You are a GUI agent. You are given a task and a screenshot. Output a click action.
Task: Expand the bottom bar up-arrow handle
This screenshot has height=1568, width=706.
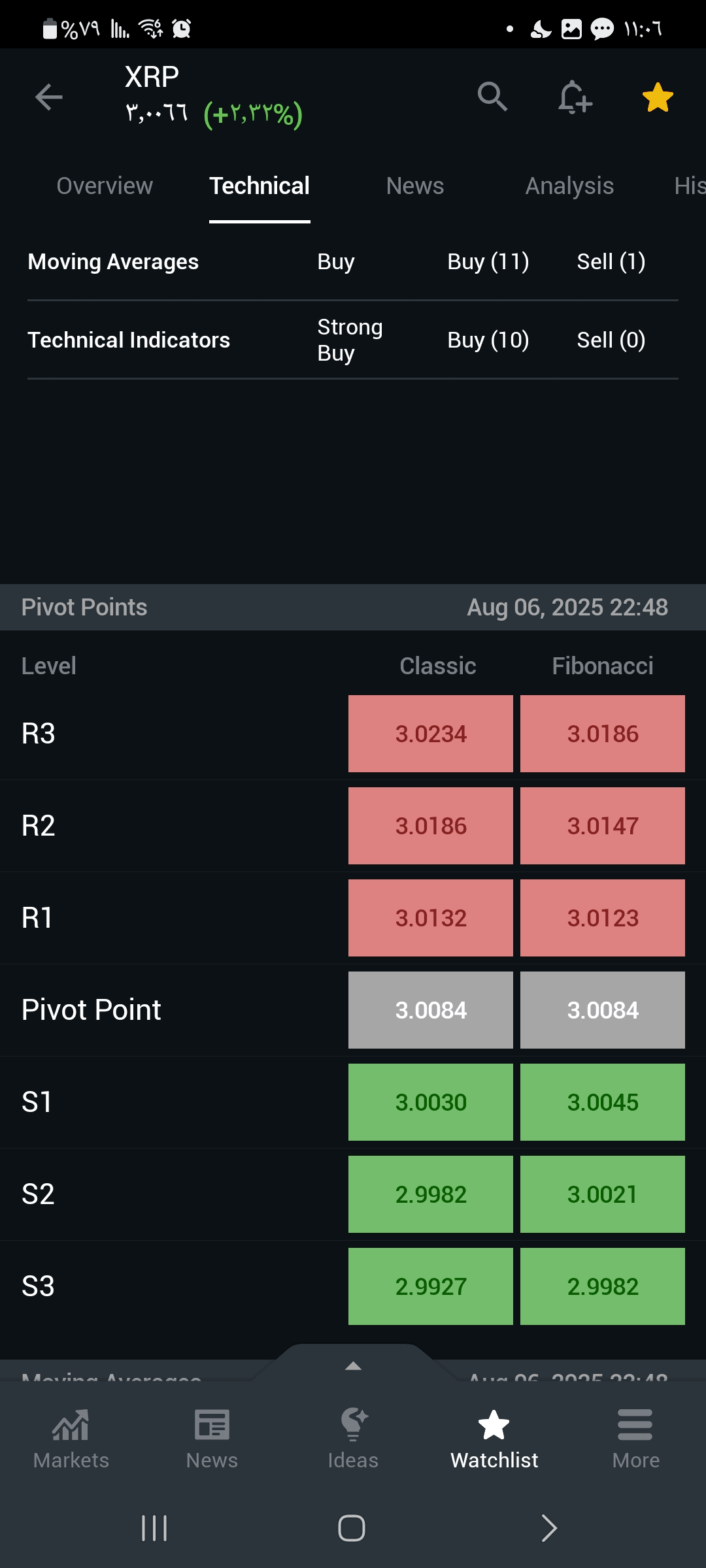pos(353,1365)
